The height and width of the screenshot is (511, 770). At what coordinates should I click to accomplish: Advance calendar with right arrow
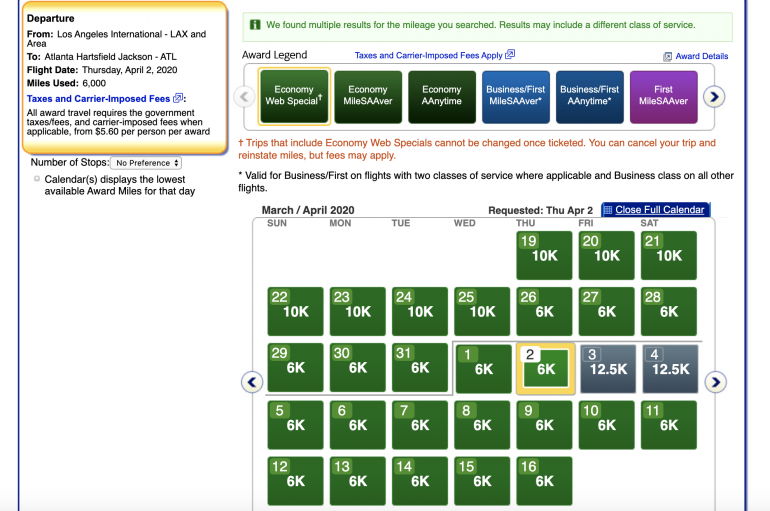tap(715, 382)
